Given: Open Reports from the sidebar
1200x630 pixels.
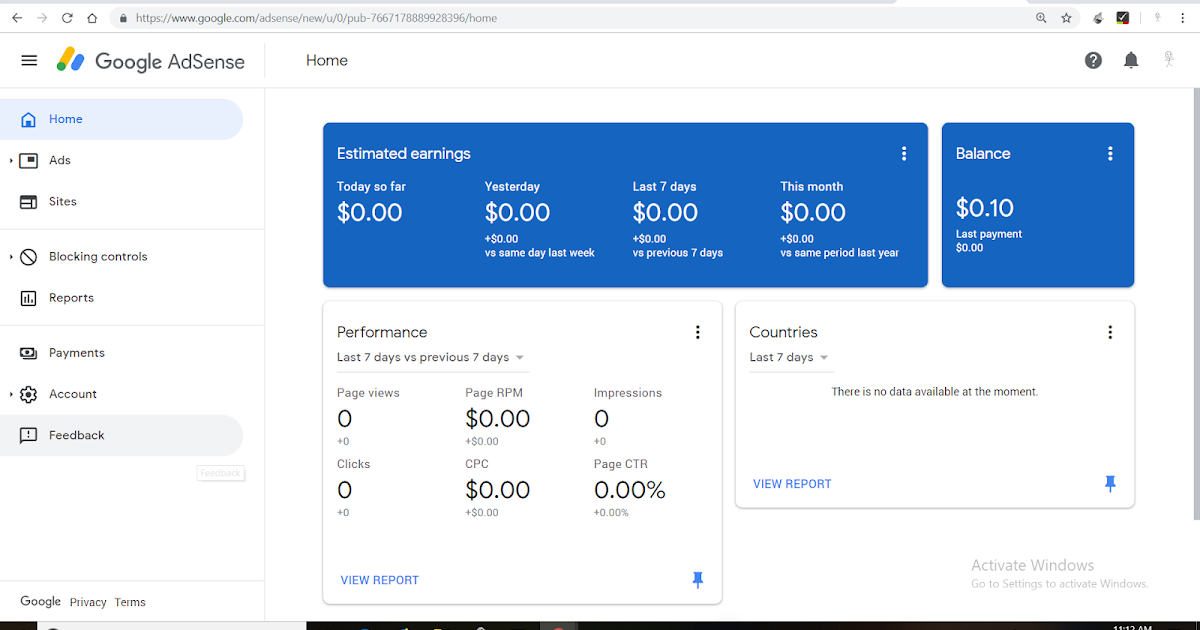Looking at the screenshot, I should pos(72,297).
